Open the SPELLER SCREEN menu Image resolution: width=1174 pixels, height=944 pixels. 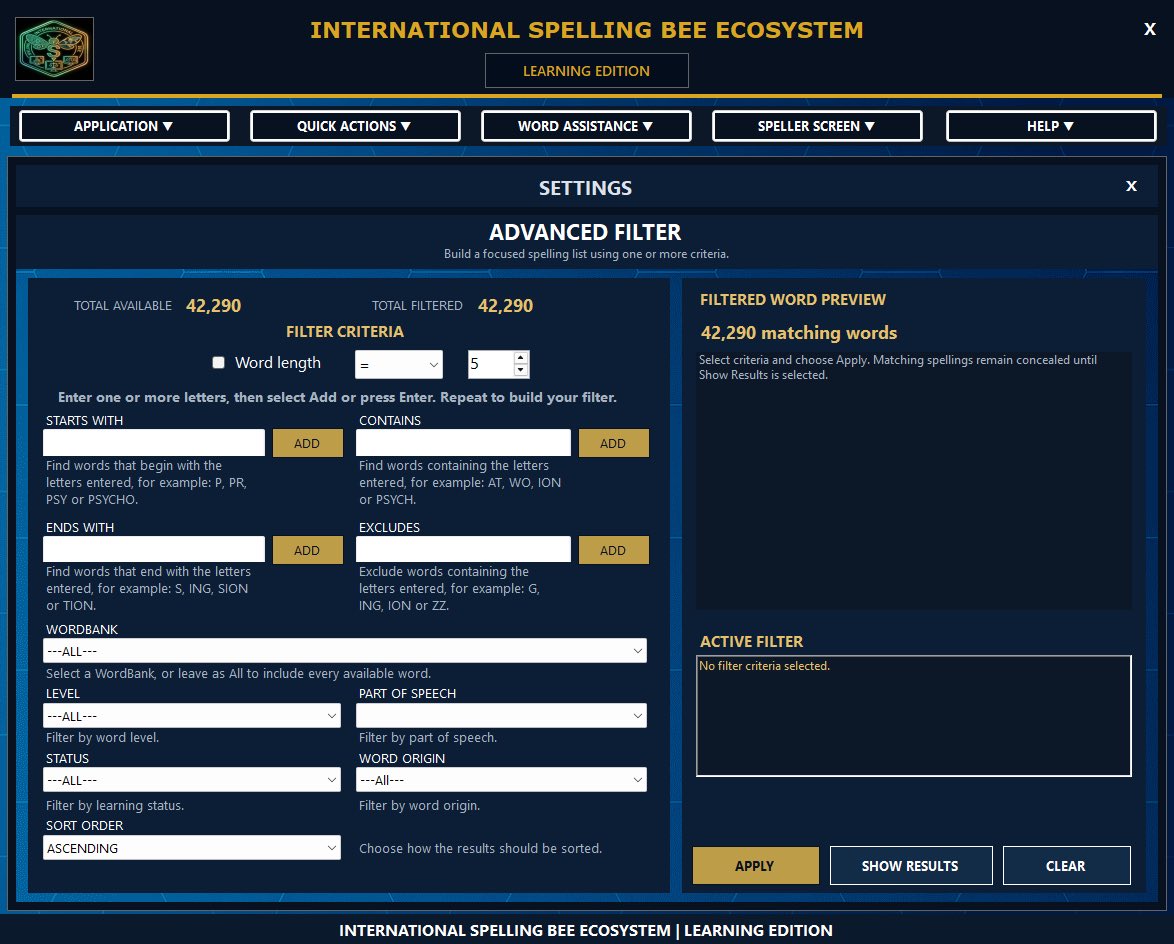tap(817, 126)
